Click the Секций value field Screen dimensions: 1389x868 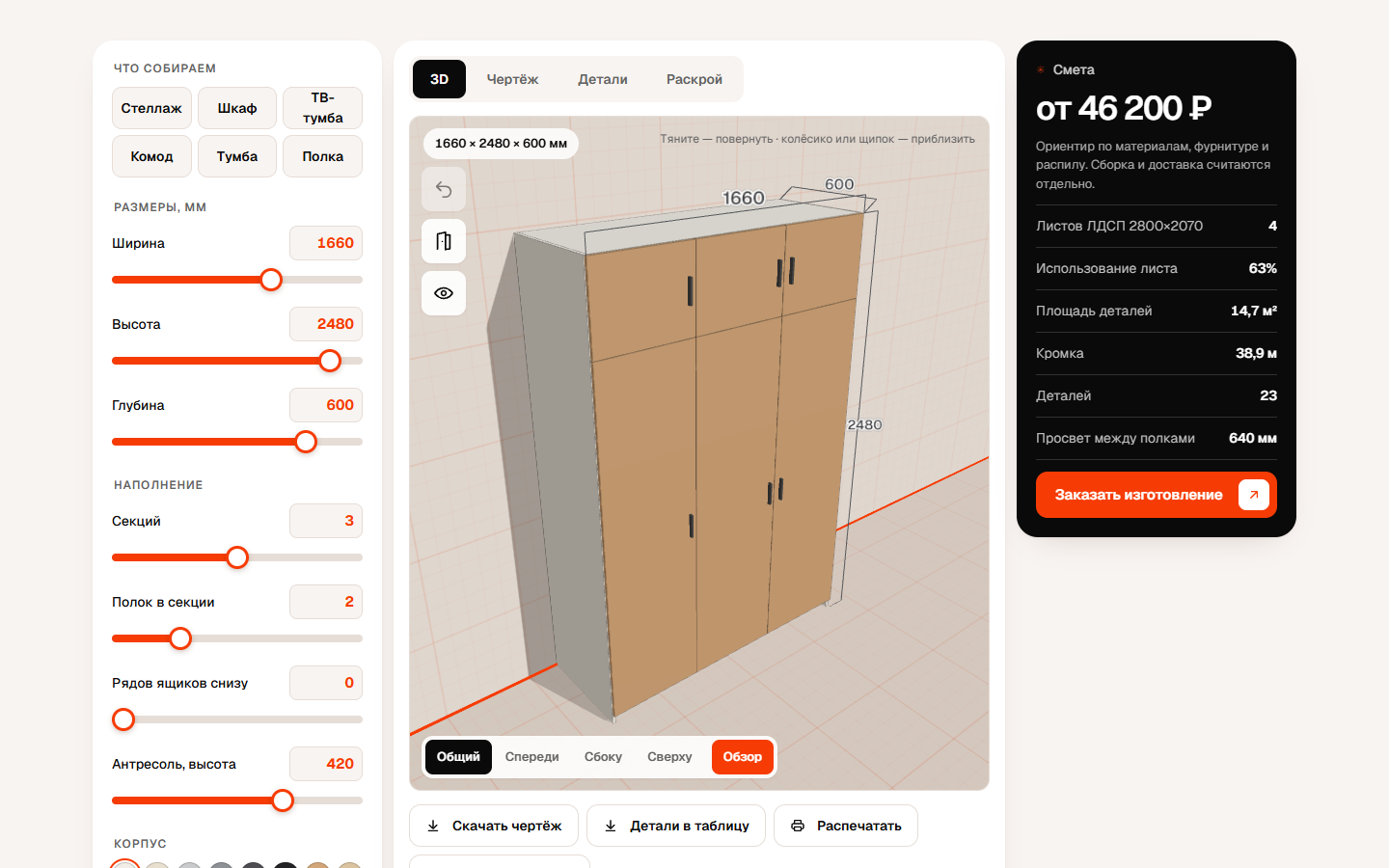tap(326, 521)
